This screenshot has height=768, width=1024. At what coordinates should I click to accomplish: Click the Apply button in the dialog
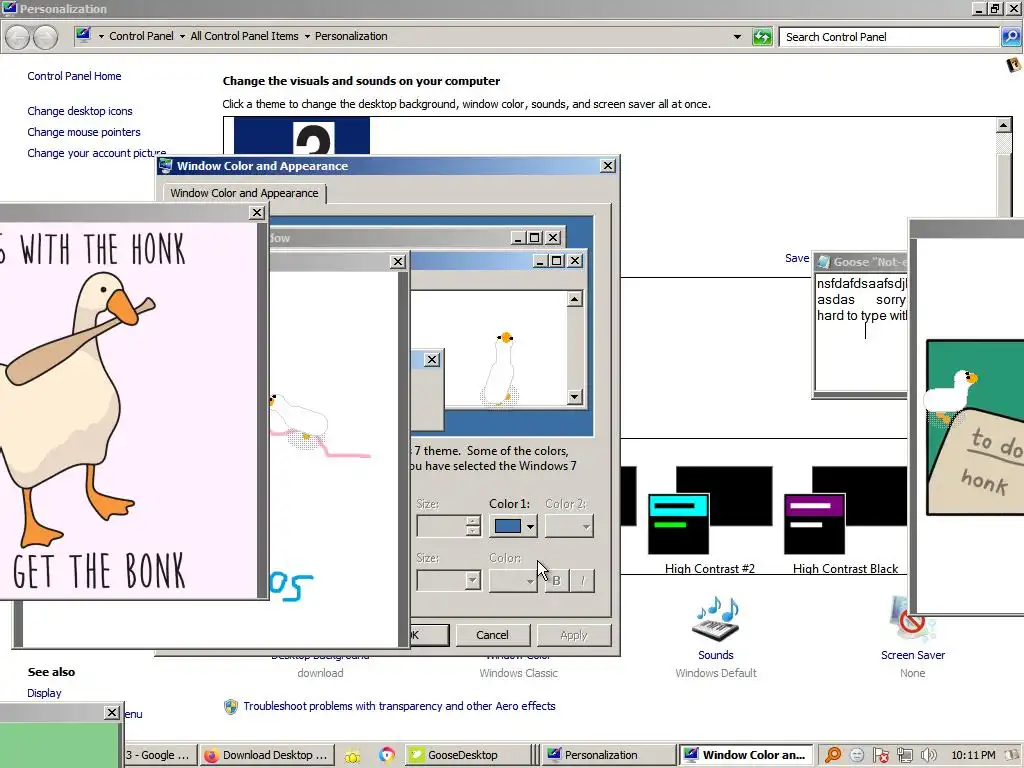573,635
